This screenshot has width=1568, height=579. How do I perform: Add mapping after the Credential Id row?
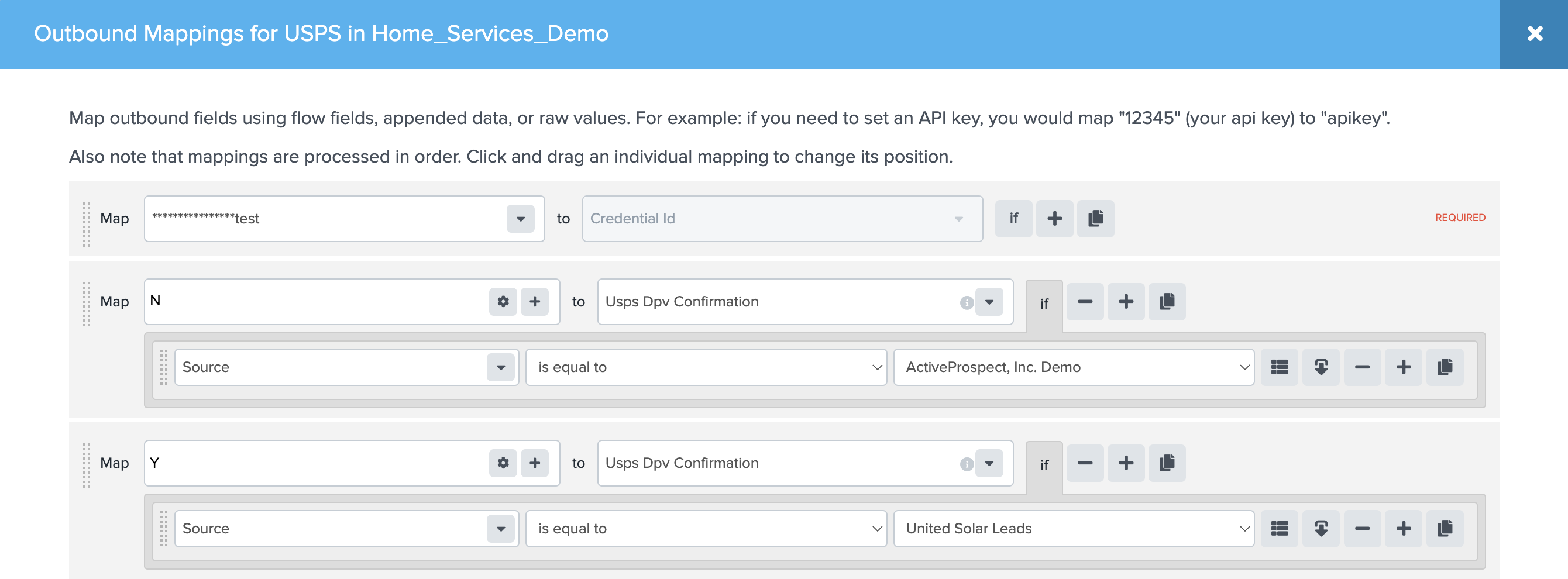pos(1054,219)
